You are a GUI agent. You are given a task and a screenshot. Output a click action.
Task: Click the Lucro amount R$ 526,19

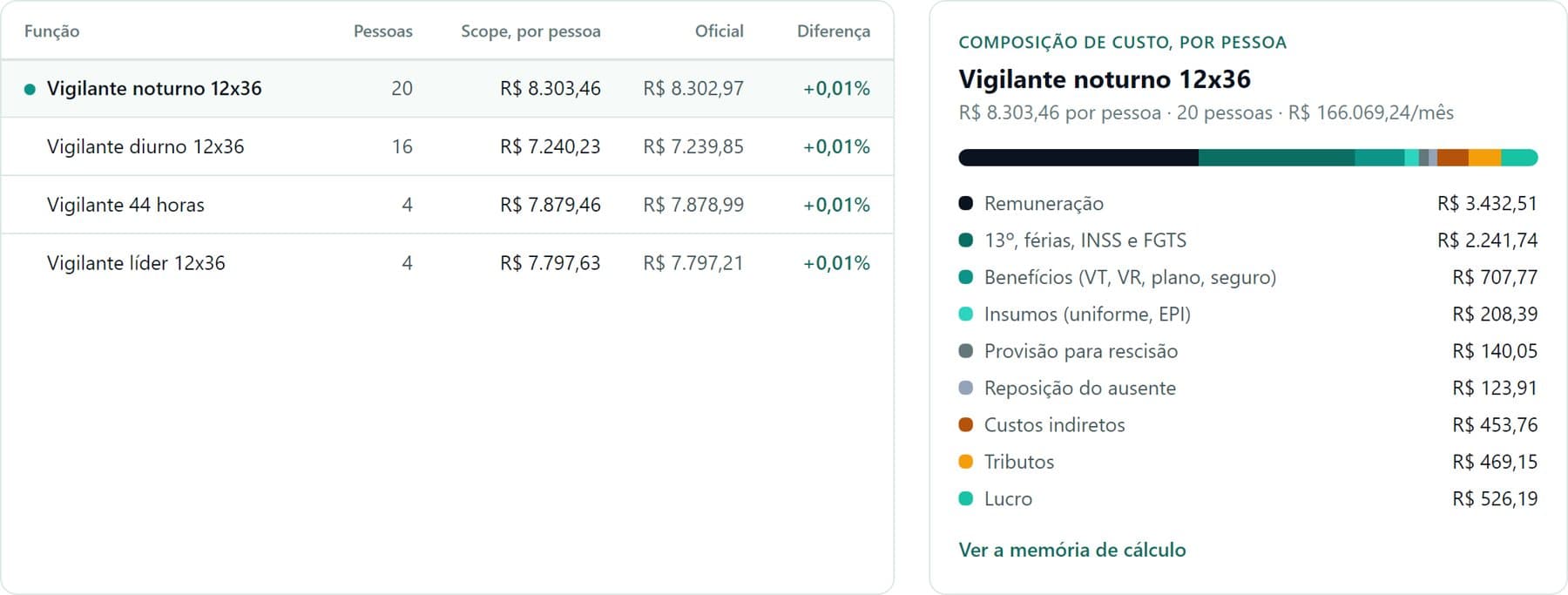(x=1495, y=498)
